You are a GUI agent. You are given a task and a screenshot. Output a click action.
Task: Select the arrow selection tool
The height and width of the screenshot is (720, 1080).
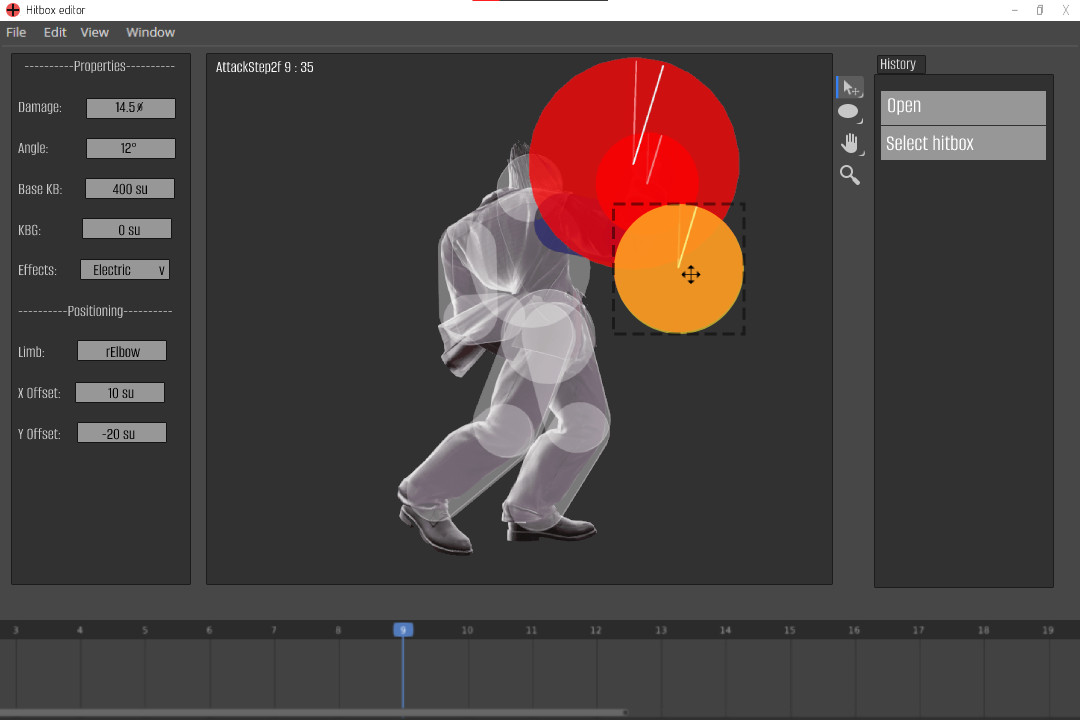pos(849,87)
